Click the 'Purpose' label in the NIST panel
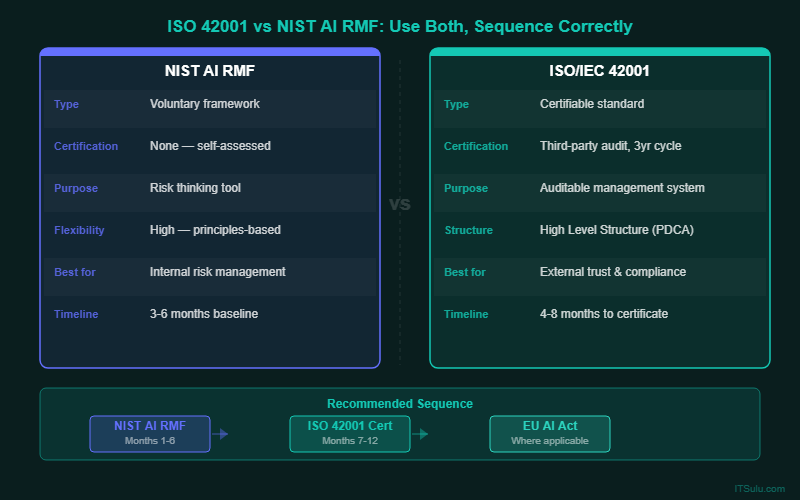This screenshot has width=800, height=500. tap(76, 188)
